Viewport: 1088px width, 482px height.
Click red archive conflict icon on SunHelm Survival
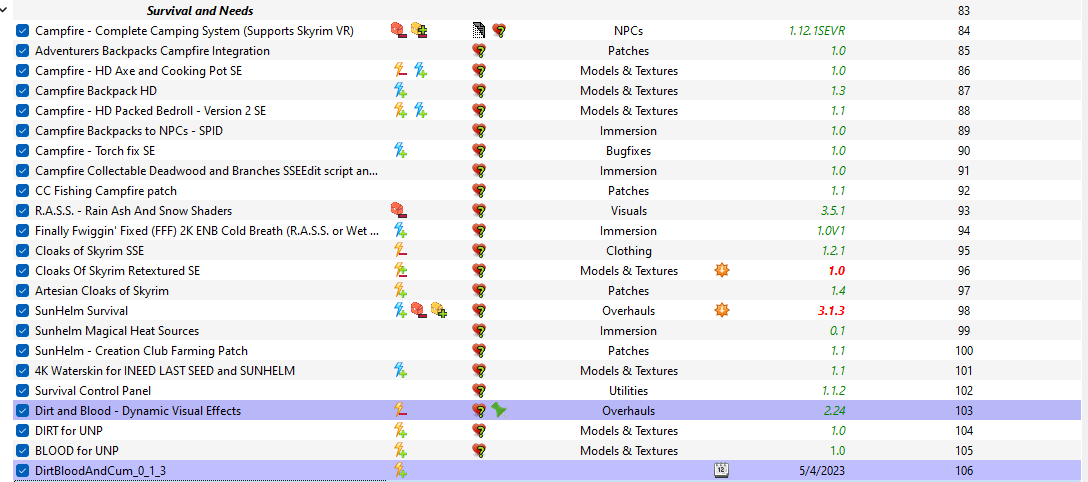[x=418, y=311]
